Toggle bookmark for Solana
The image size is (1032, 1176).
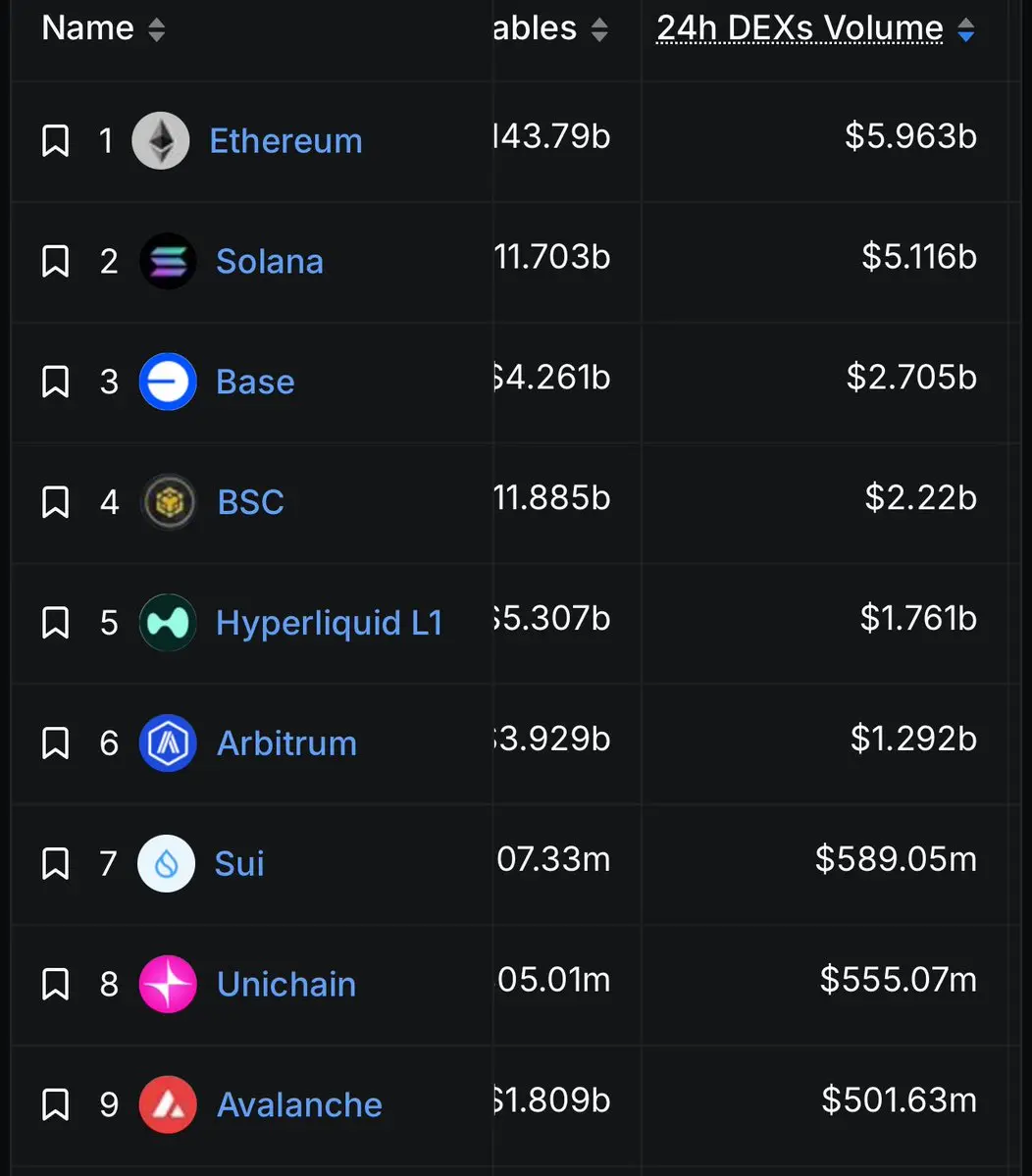click(x=56, y=261)
